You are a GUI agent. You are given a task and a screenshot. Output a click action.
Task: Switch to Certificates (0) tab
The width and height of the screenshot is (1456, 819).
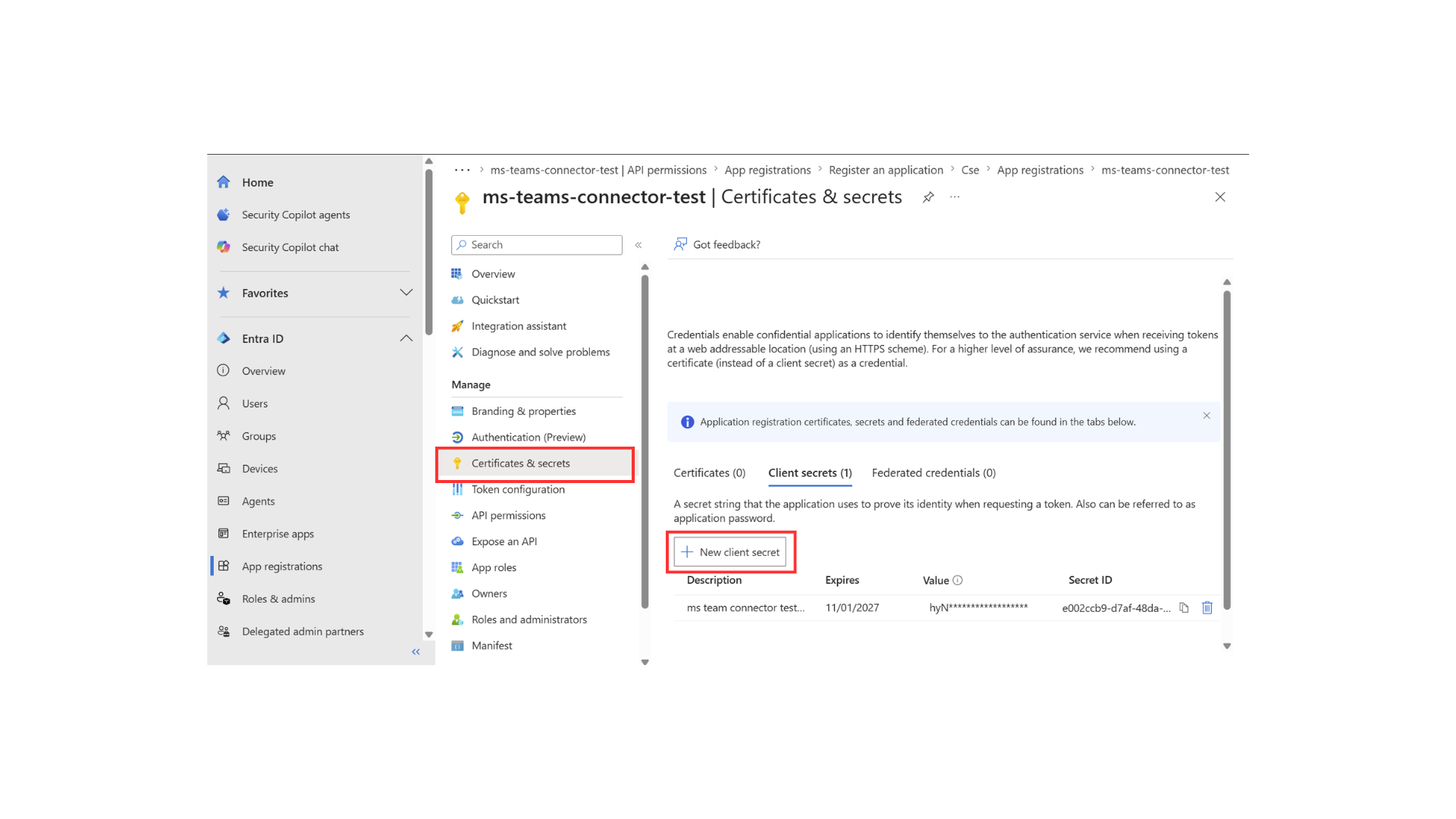click(710, 472)
